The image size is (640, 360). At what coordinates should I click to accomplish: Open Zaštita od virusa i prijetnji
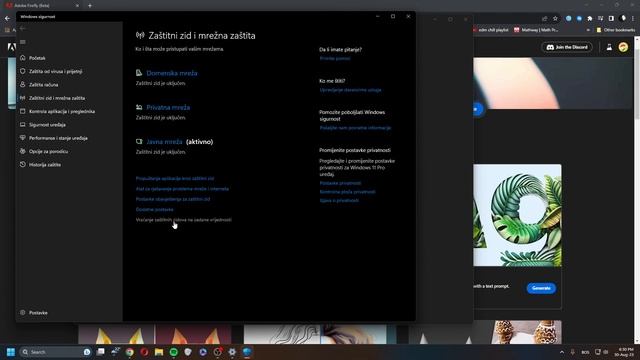point(55,71)
